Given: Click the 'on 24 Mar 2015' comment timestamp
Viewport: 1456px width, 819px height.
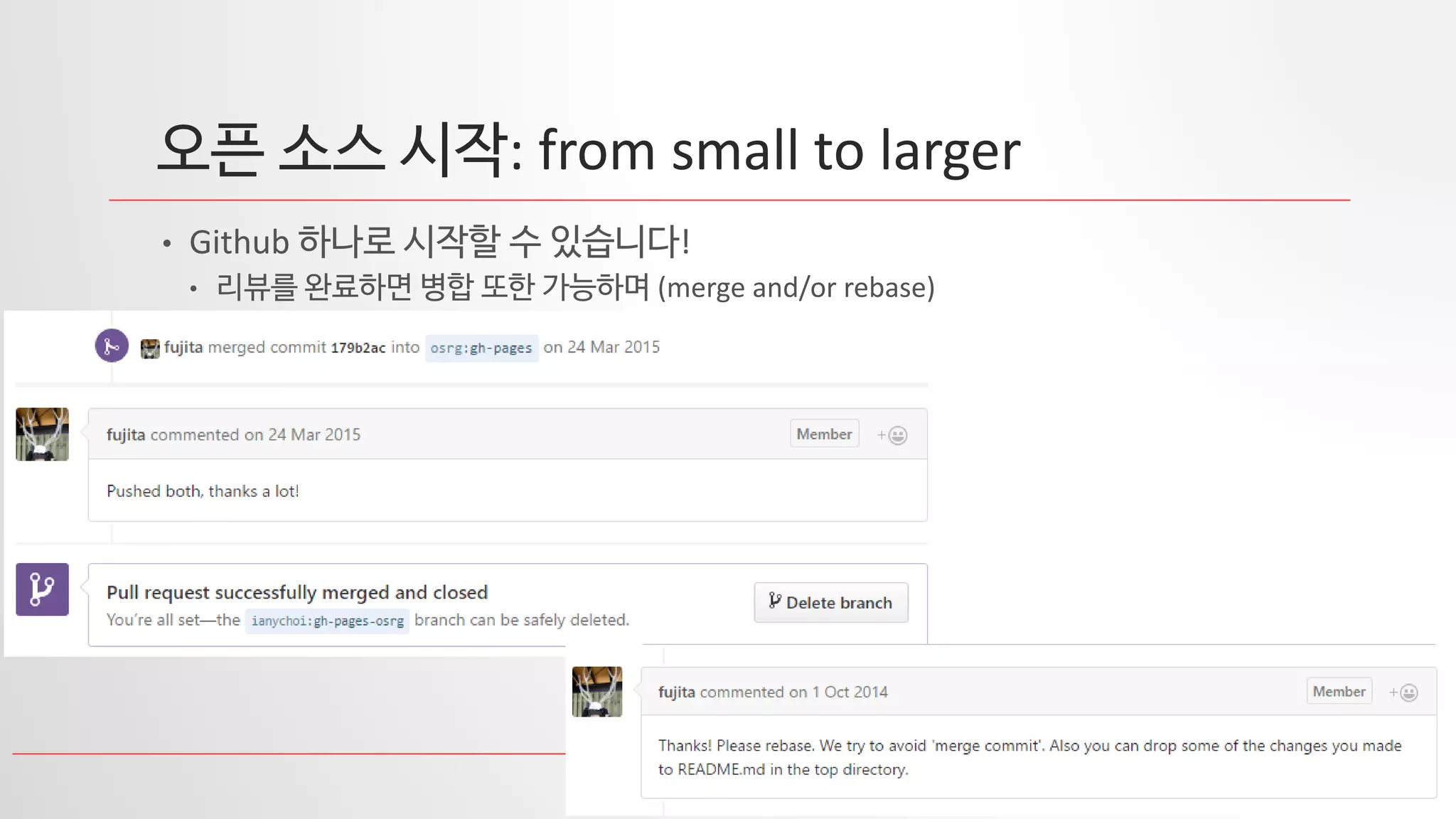Looking at the screenshot, I should (x=302, y=434).
